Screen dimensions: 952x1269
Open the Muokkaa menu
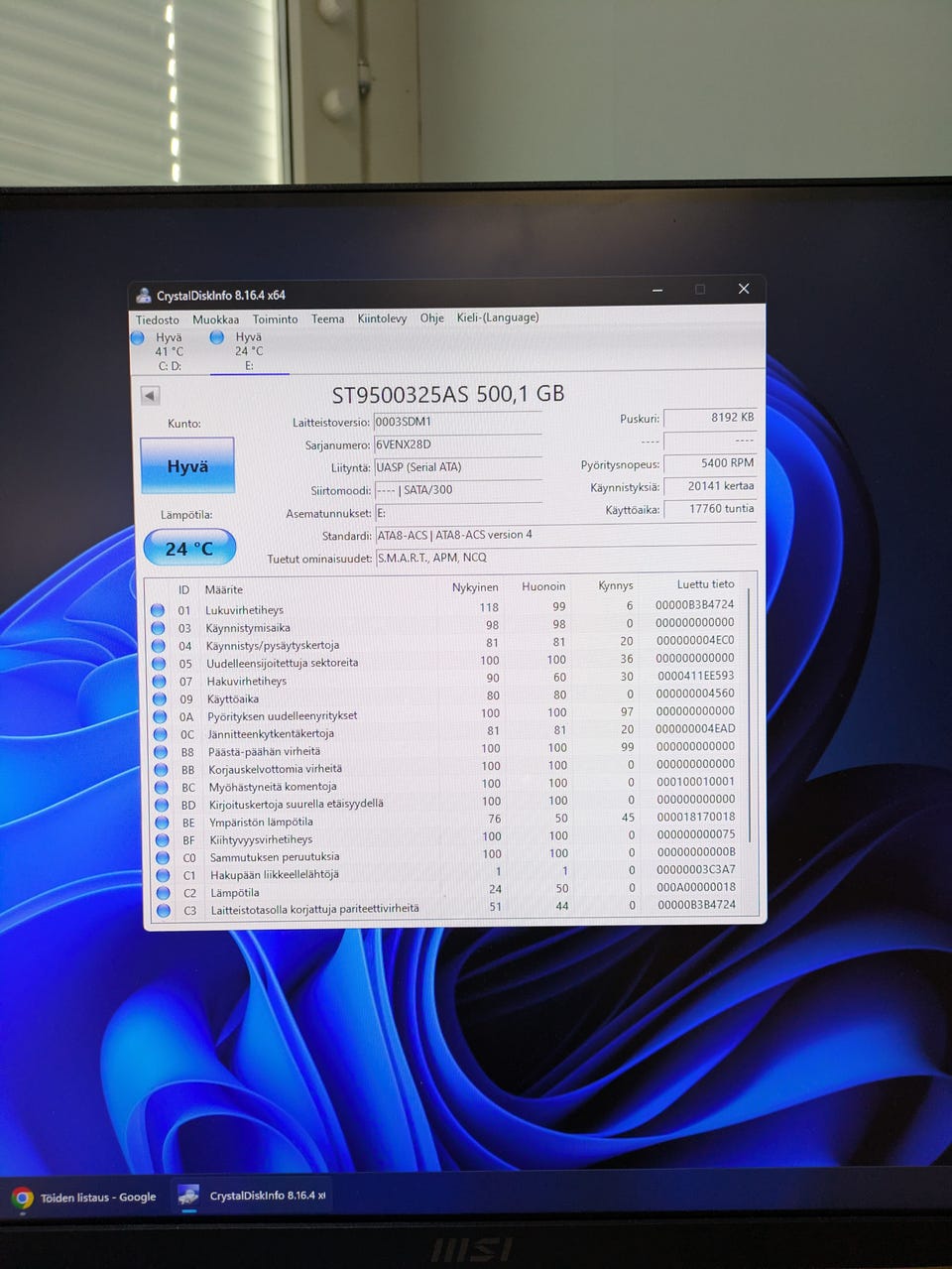click(215, 319)
